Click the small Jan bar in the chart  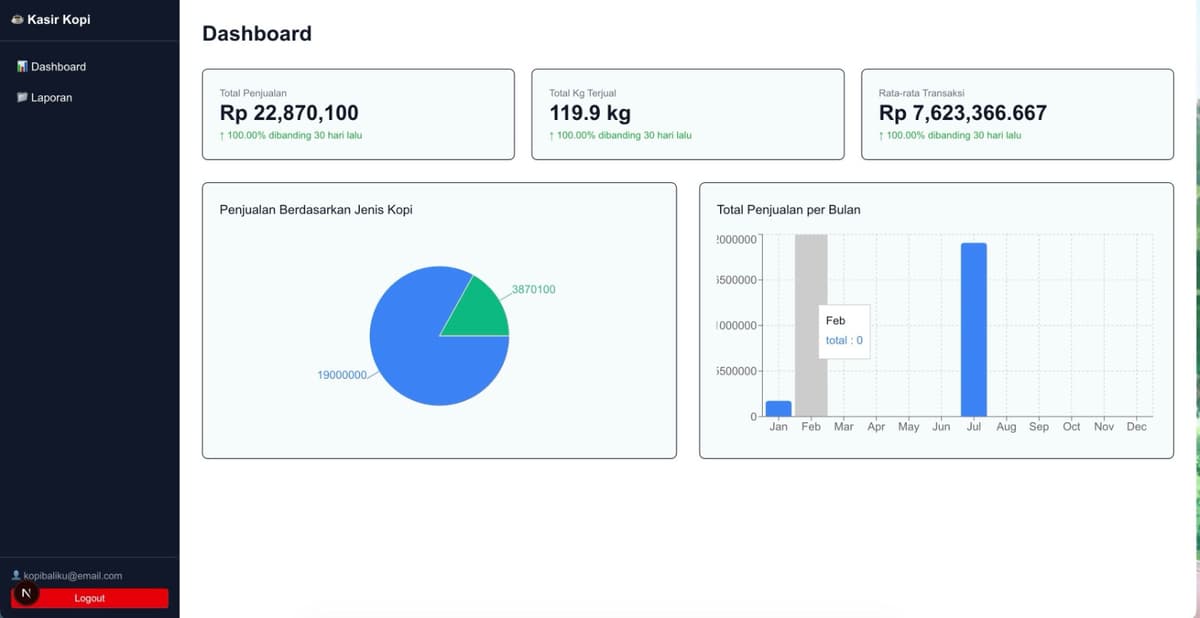coord(778,408)
